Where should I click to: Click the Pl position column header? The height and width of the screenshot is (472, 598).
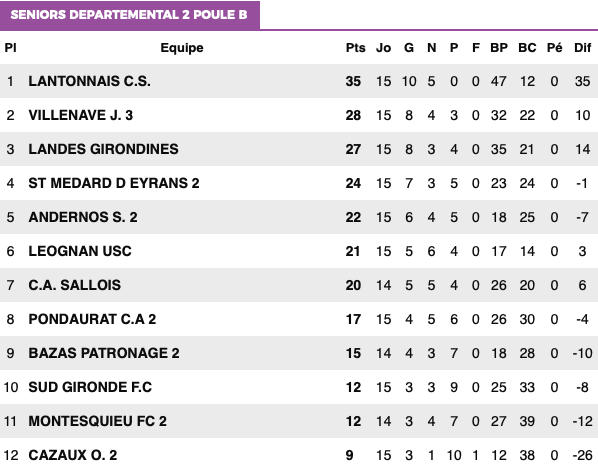10,48
